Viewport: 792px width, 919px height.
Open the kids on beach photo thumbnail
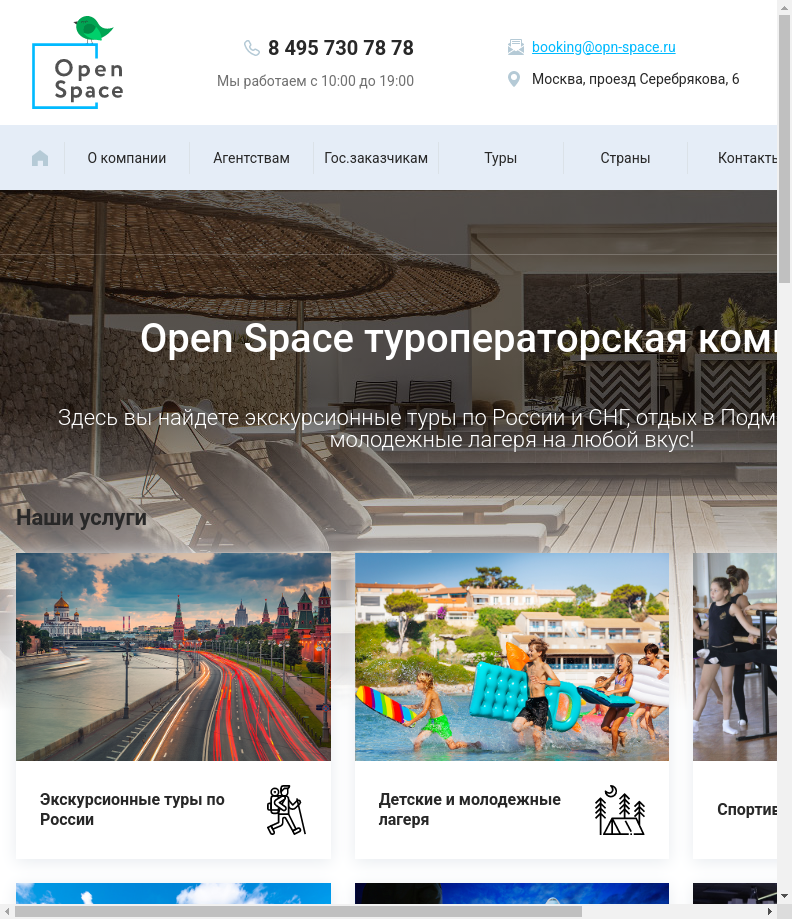point(512,657)
